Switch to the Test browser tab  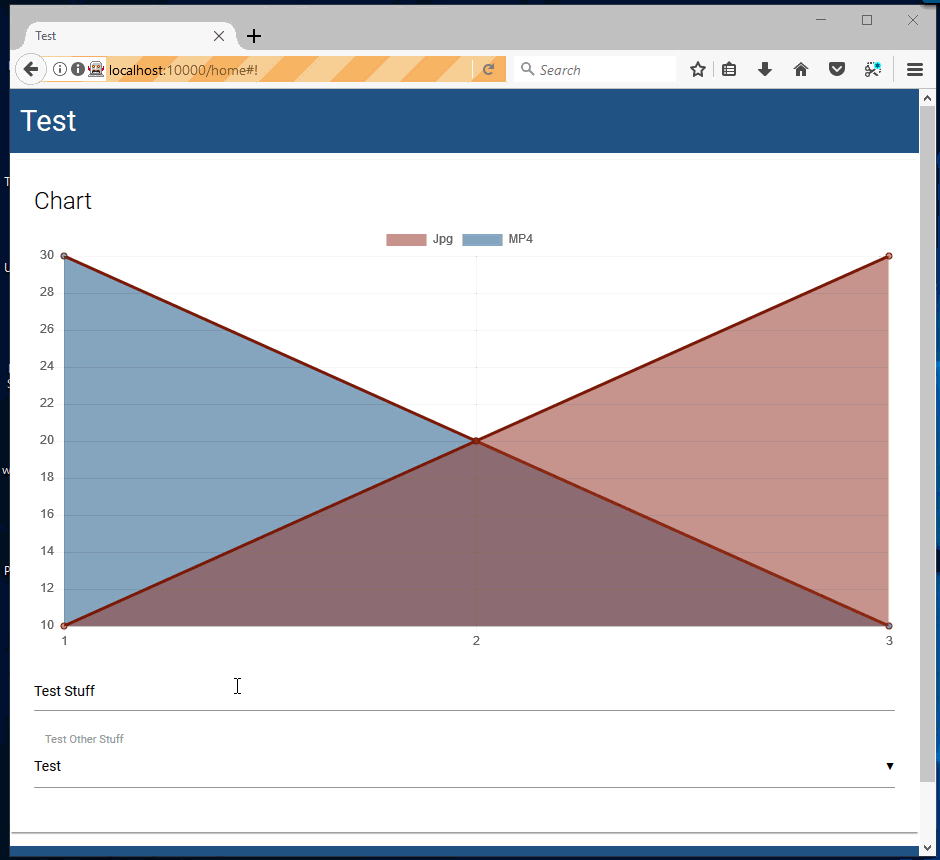pos(110,35)
